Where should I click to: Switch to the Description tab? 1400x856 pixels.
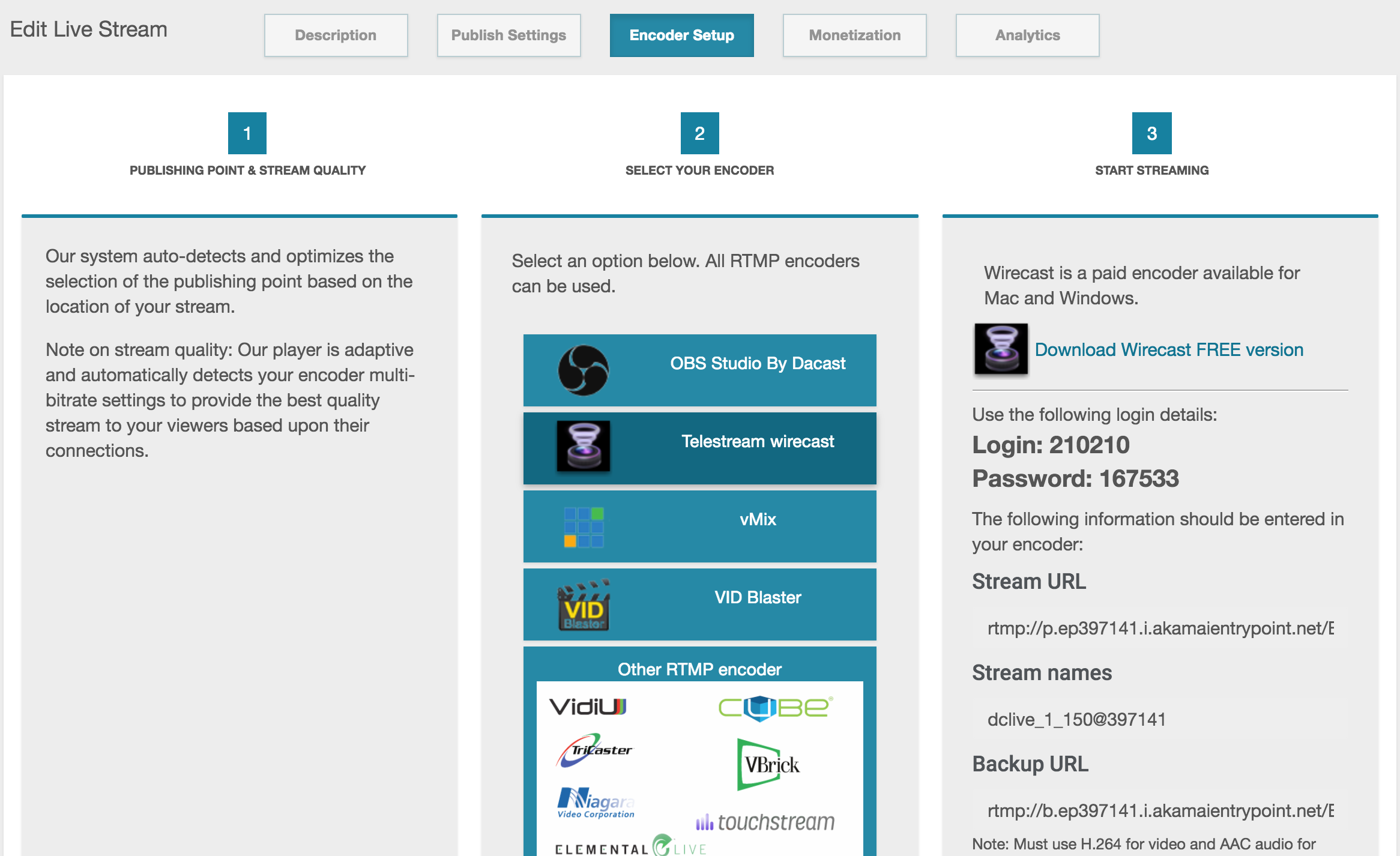(335, 35)
